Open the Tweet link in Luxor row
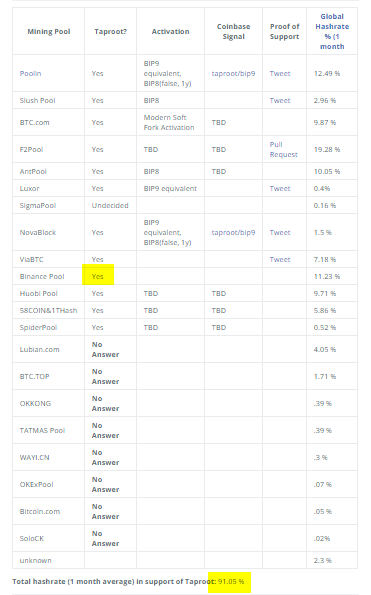The width and height of the screenshot is (371, 595). coord(280,188)
